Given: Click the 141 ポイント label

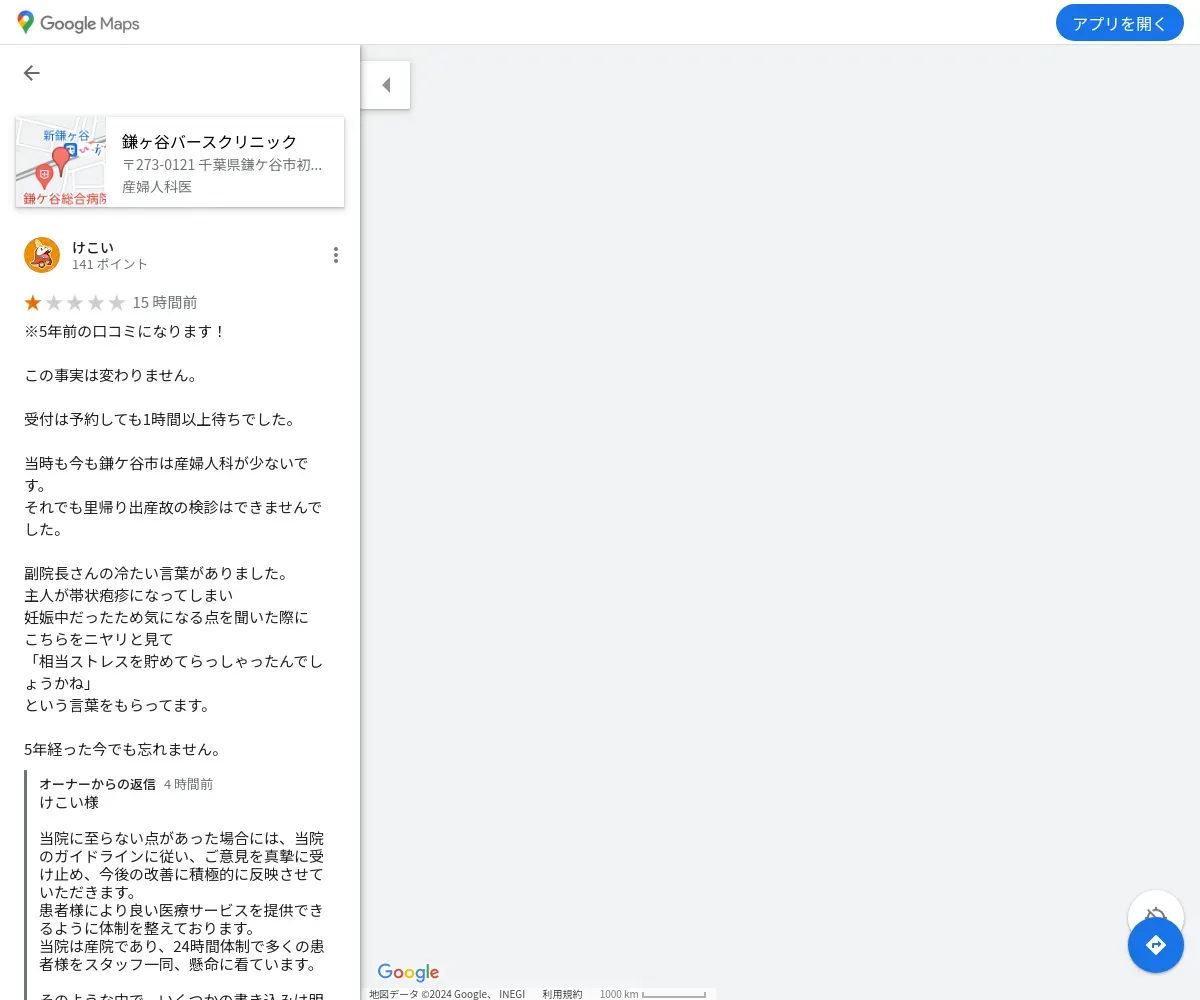Looking at the screenshot, I should tap(110, 265).
